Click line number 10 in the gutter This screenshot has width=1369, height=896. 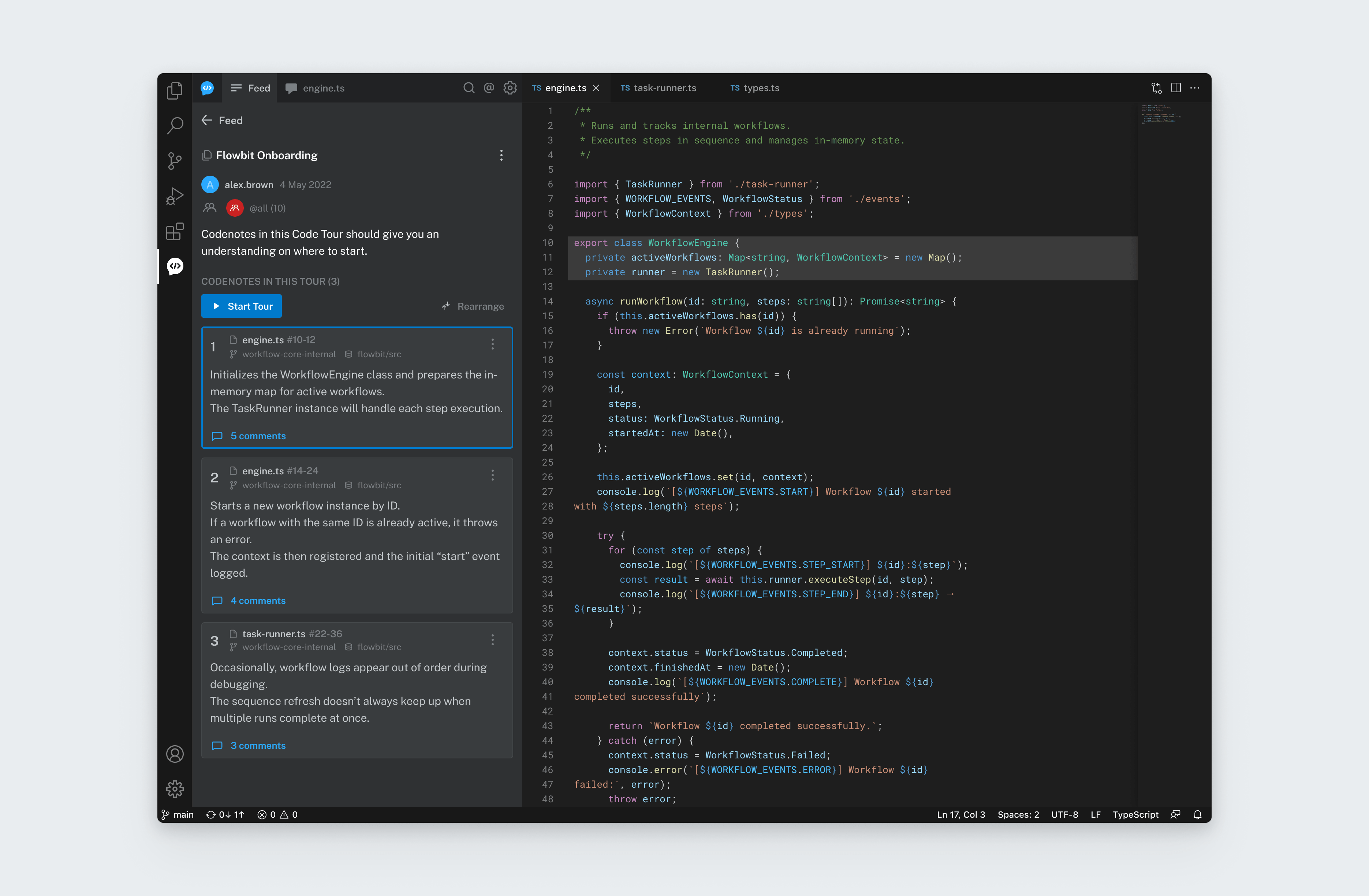[x=548, y=243]
